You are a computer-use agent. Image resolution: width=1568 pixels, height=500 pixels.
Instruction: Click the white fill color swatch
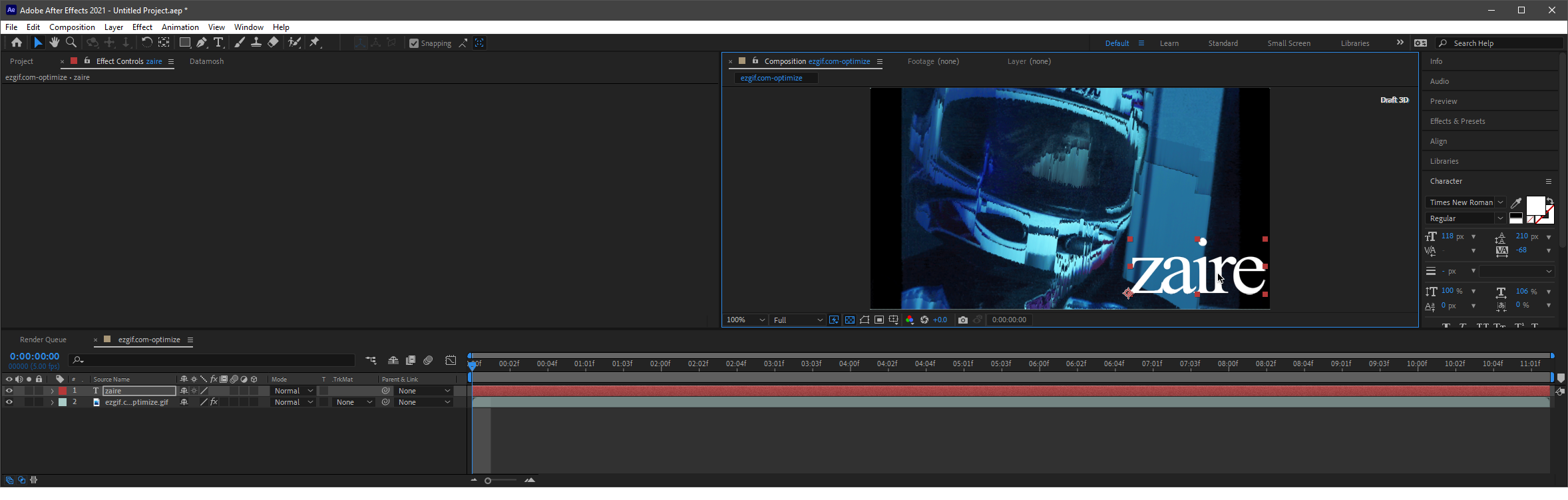(1535, 205)
